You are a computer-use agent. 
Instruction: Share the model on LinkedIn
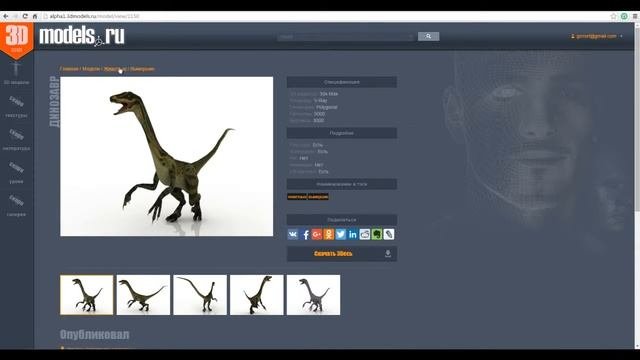pos(353,234)
